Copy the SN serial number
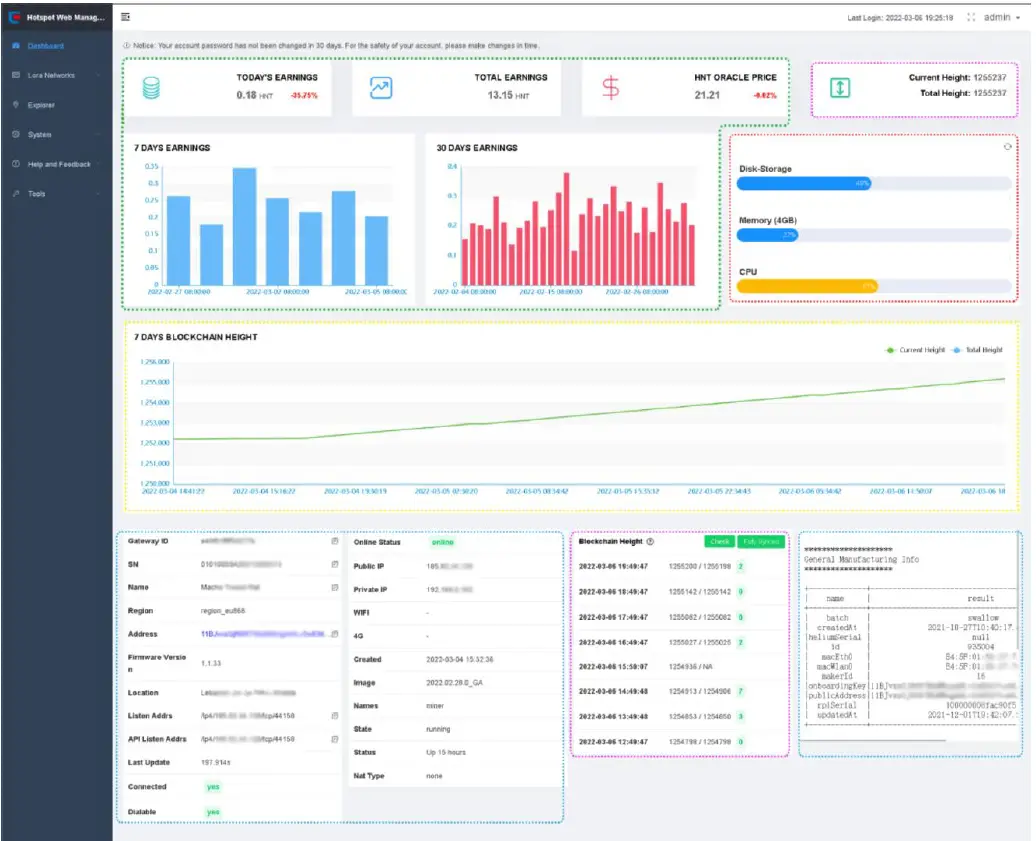 (x=335, y=565)
